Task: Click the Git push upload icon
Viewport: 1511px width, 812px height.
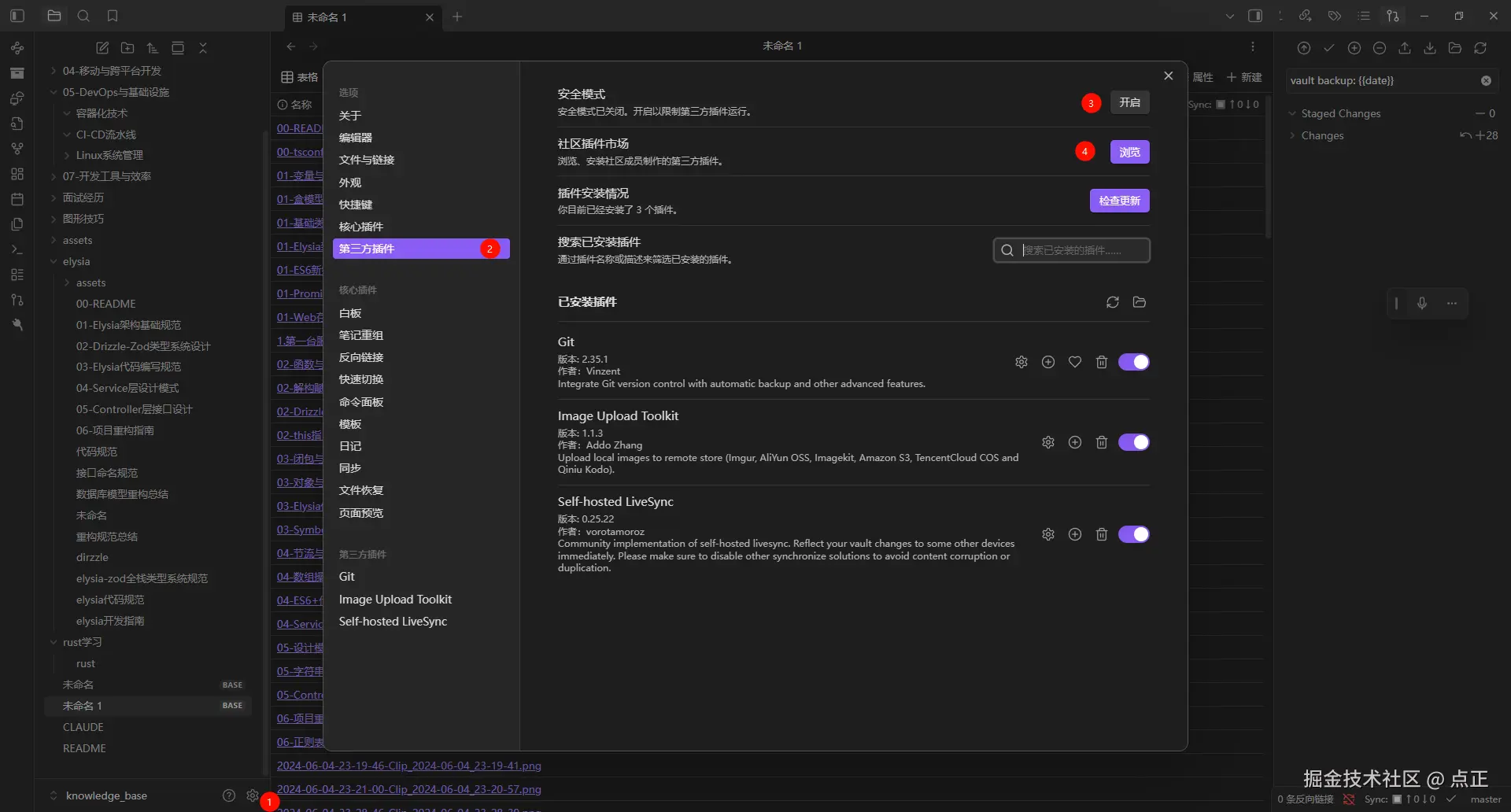Action: click(1405, 48)
